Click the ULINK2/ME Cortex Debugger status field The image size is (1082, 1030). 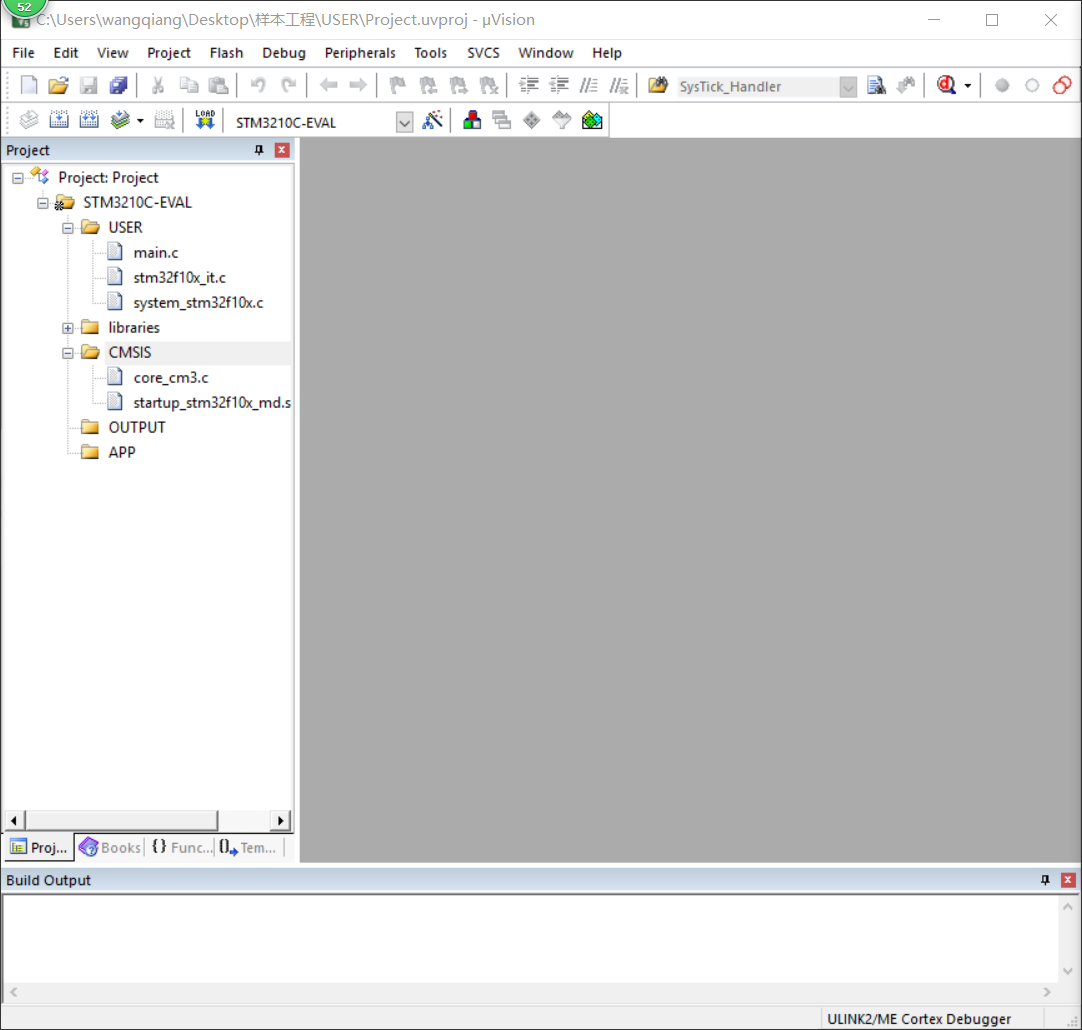[x=920, y=1018]
